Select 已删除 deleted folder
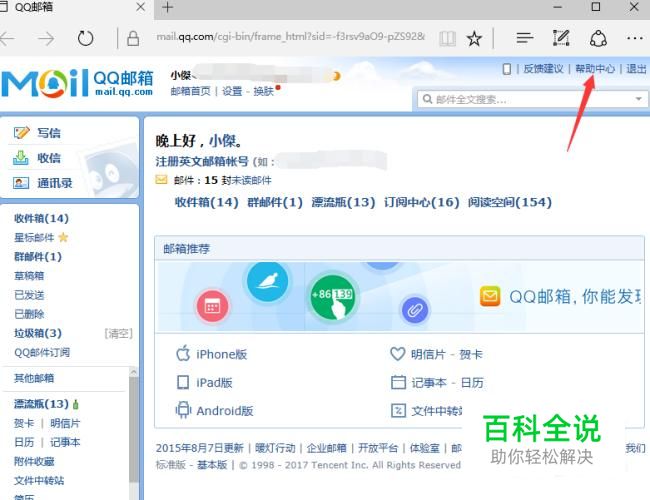The height and width of the screenshot is (500, 650). pyautogui.click(x=29, y=314)
